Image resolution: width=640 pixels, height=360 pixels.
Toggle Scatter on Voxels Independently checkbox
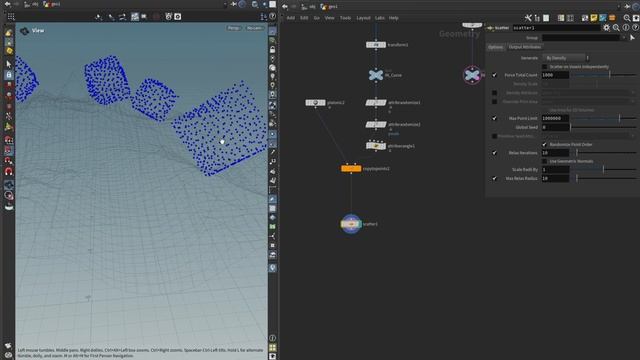pyautogui.click(x=544, y=67)
